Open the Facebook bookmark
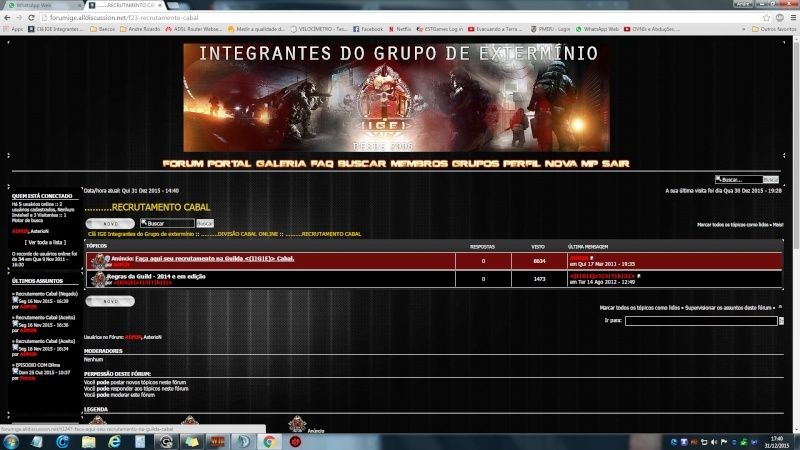The width and height of the screenshot is (800, 450). tap(368, 29)
